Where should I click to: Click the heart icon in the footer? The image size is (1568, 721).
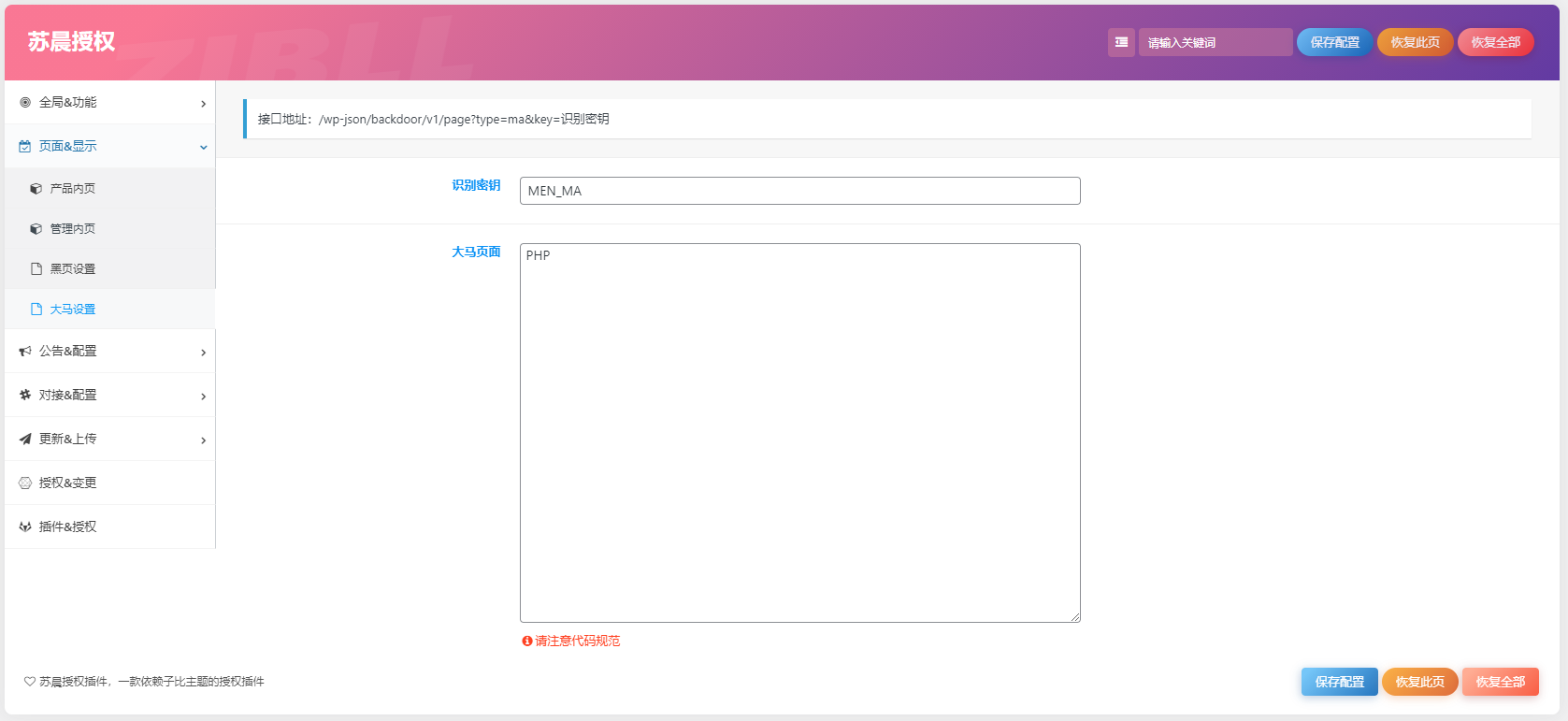[x=30, y=682]
